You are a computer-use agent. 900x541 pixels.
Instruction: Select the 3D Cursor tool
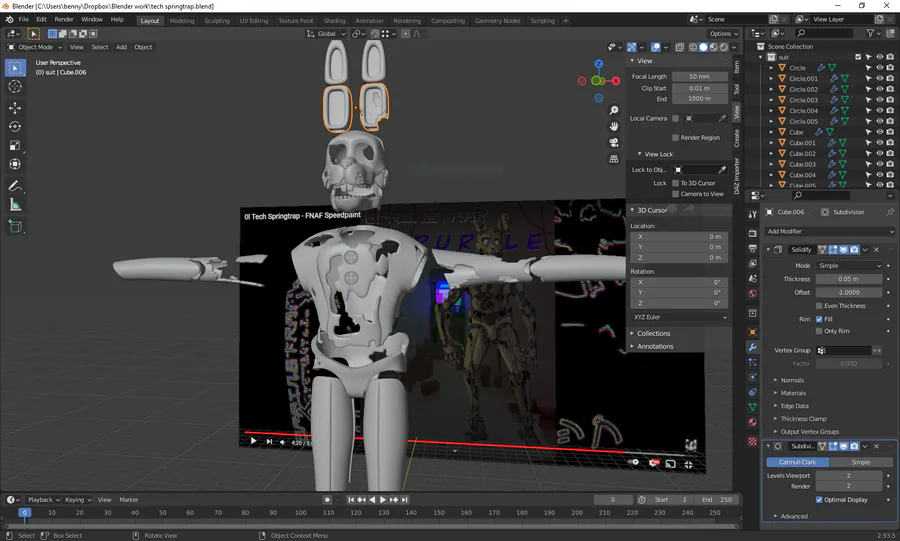[x=15, y=87]
